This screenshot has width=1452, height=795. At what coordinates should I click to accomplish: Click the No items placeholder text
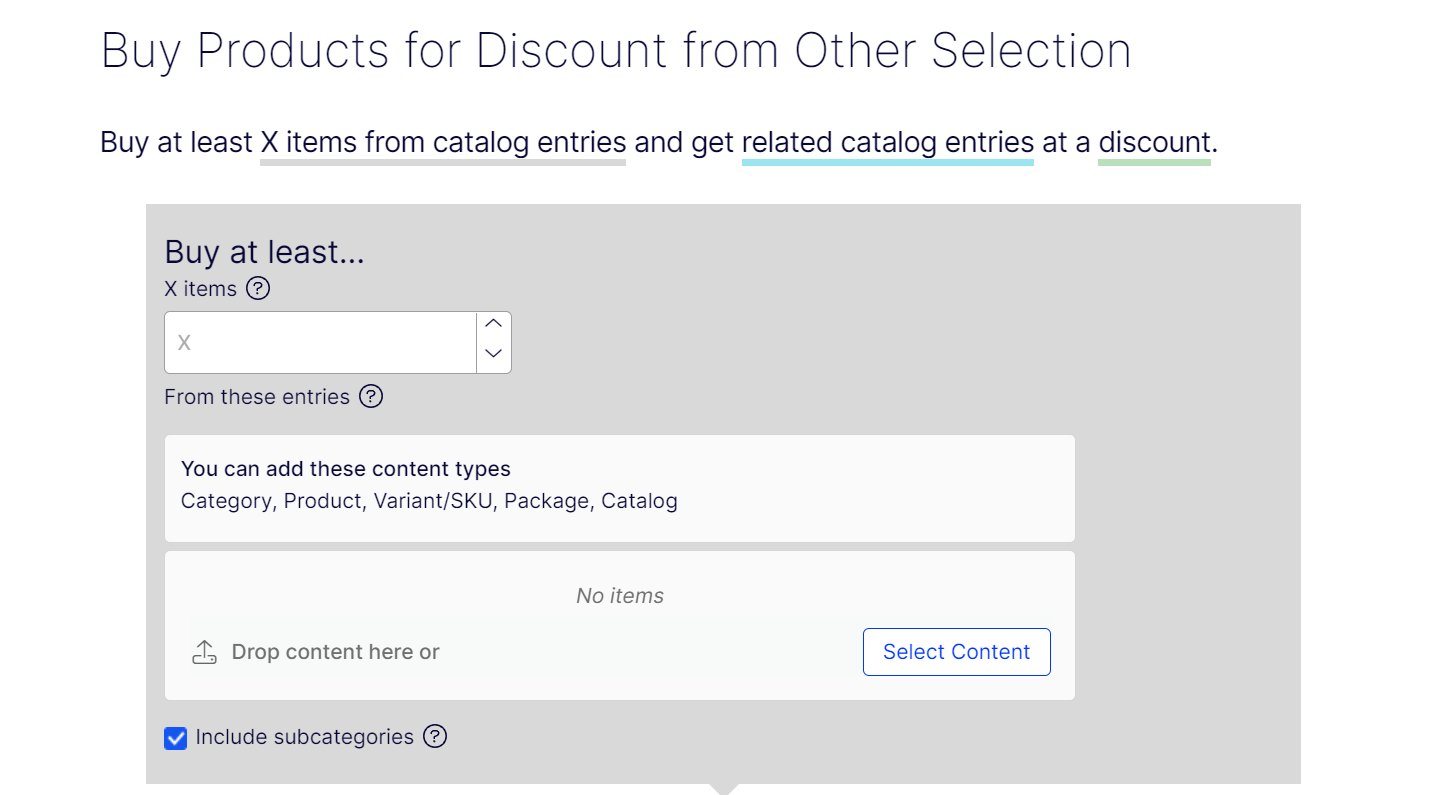pyautogui.click(x=620, y=596)
